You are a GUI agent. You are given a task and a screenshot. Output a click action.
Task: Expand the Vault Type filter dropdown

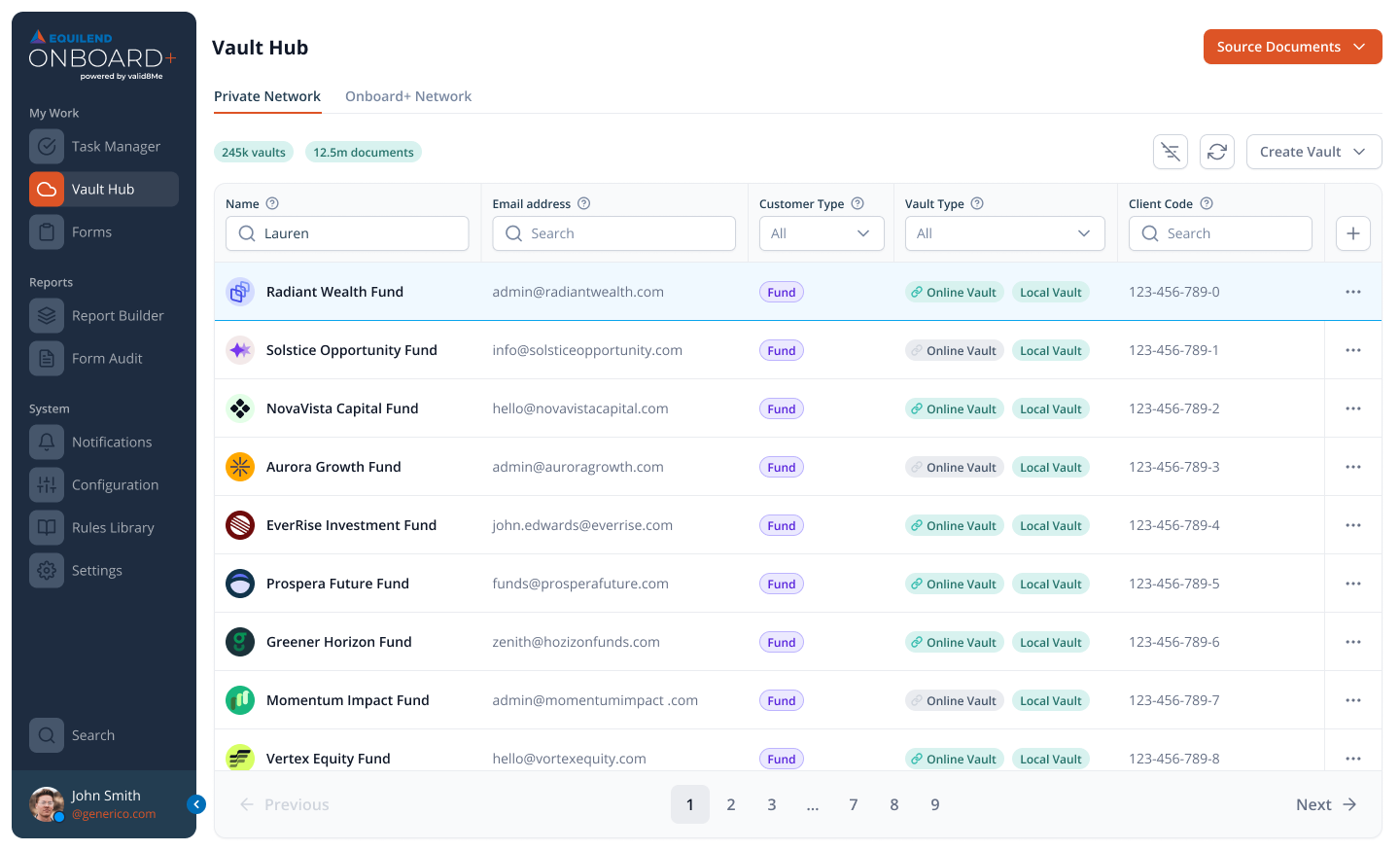[1004, 233]
